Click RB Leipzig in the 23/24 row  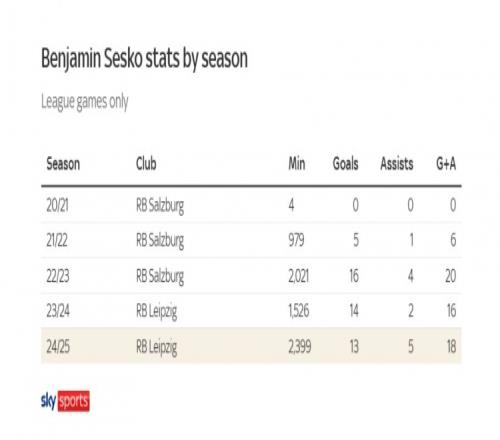[x=156, y=312]
